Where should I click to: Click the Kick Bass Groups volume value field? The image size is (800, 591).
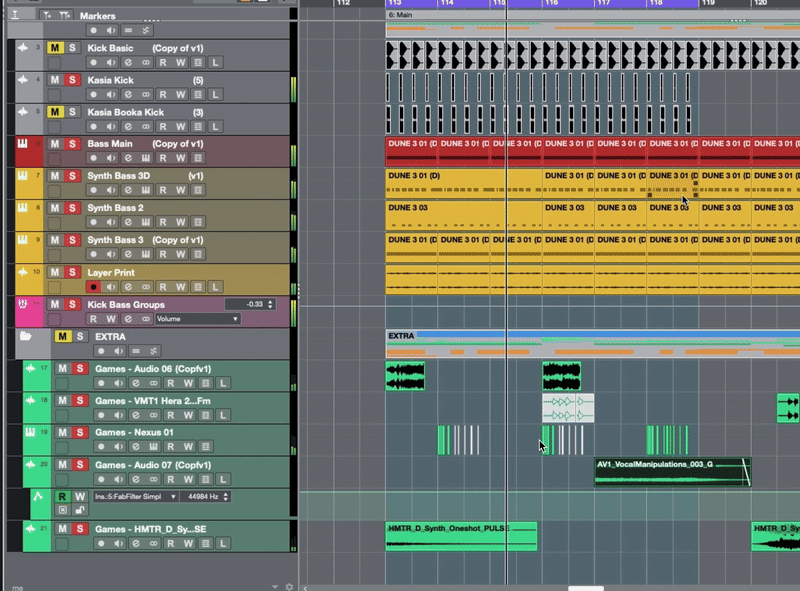(x=249, y=304)
